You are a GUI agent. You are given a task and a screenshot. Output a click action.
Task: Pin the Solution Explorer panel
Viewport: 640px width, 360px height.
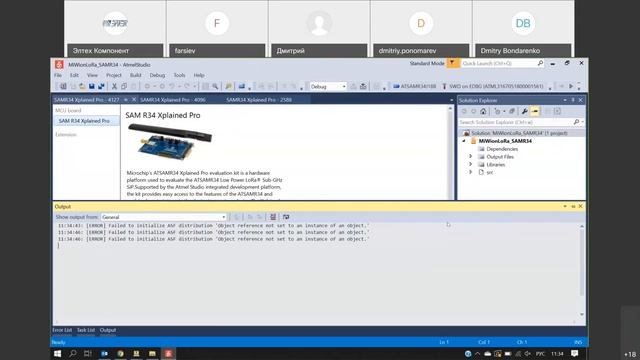tap(573, 100)
